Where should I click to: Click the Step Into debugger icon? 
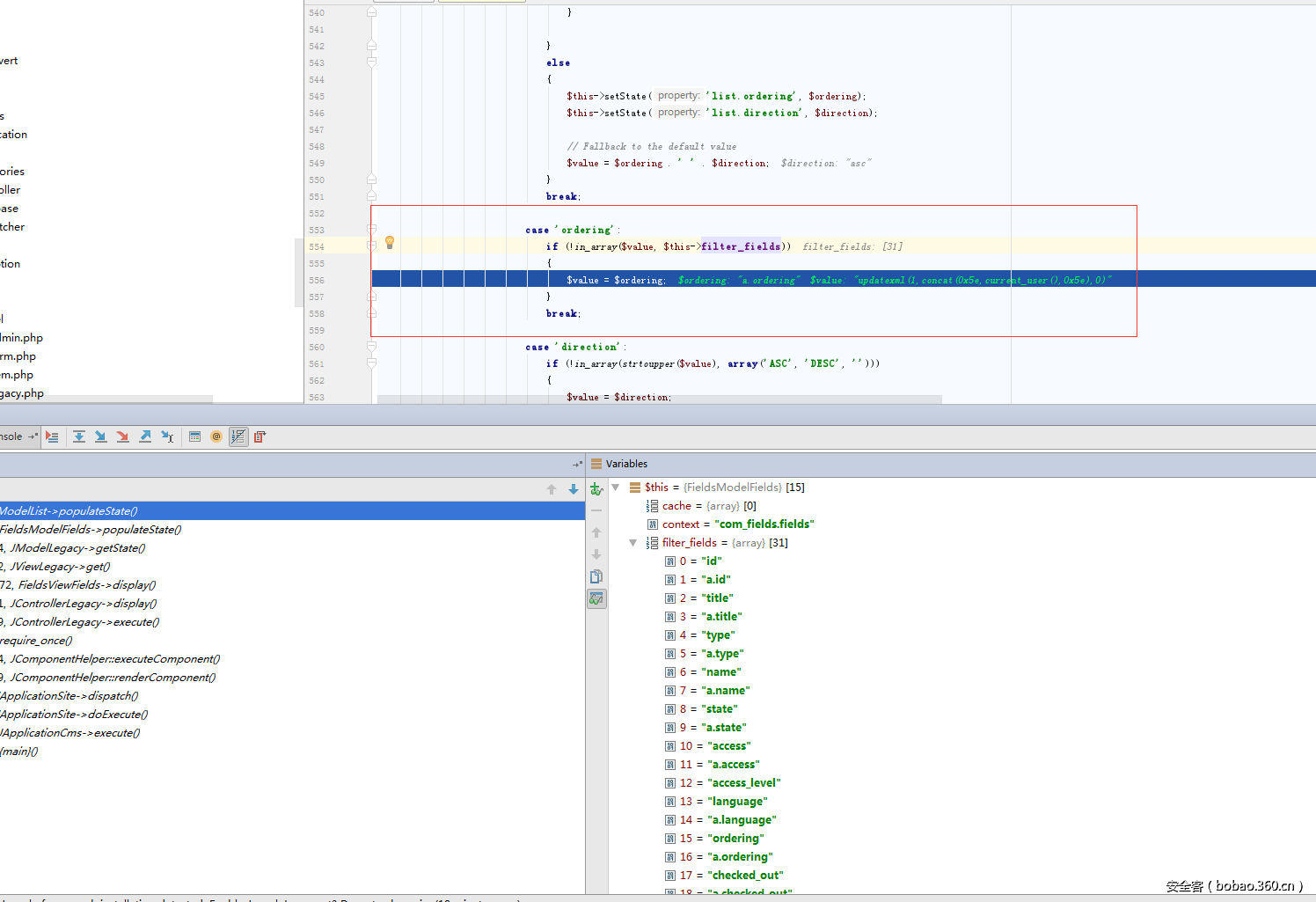100,436
